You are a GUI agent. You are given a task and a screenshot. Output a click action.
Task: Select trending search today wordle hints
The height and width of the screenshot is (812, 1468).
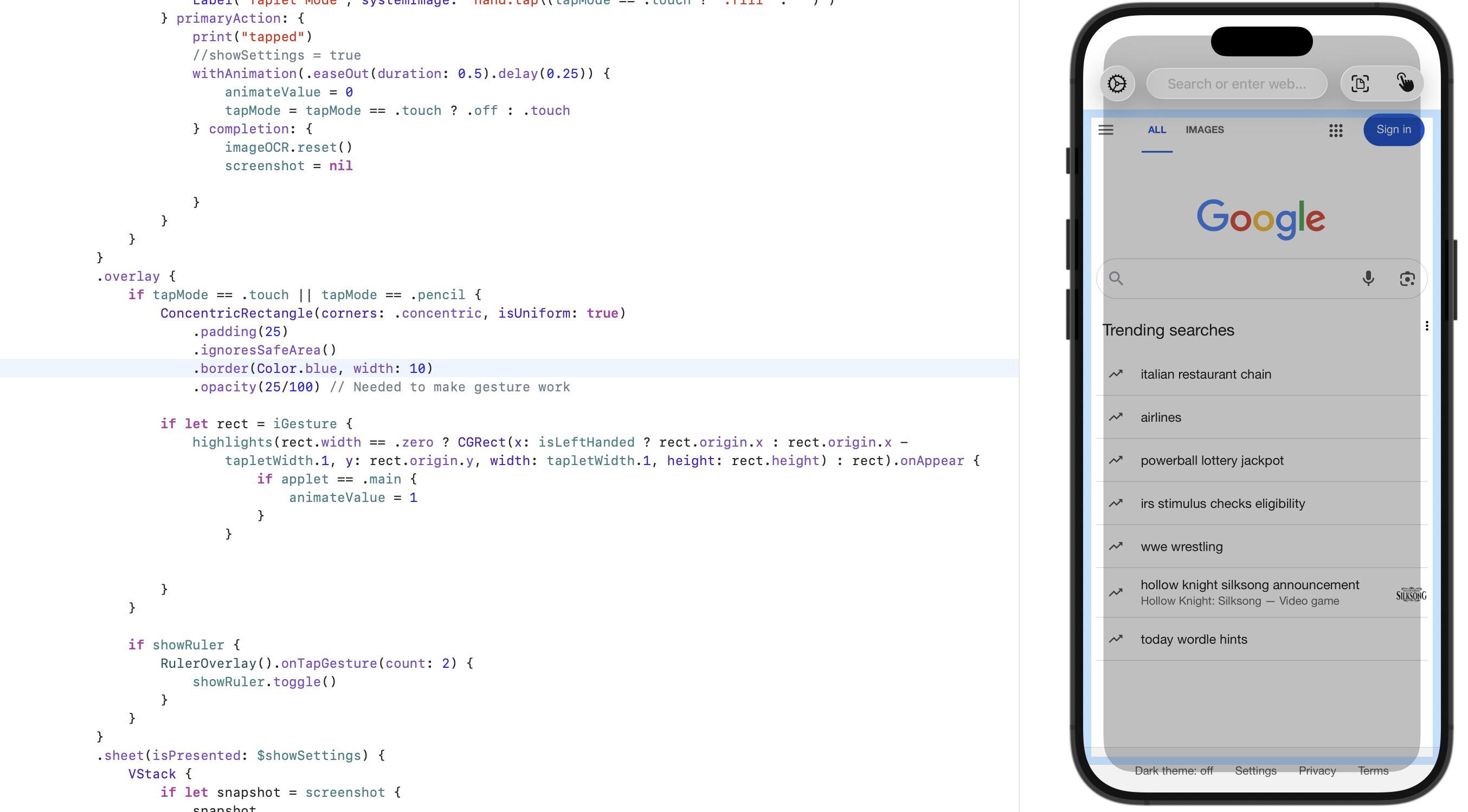click(1261, 639)
